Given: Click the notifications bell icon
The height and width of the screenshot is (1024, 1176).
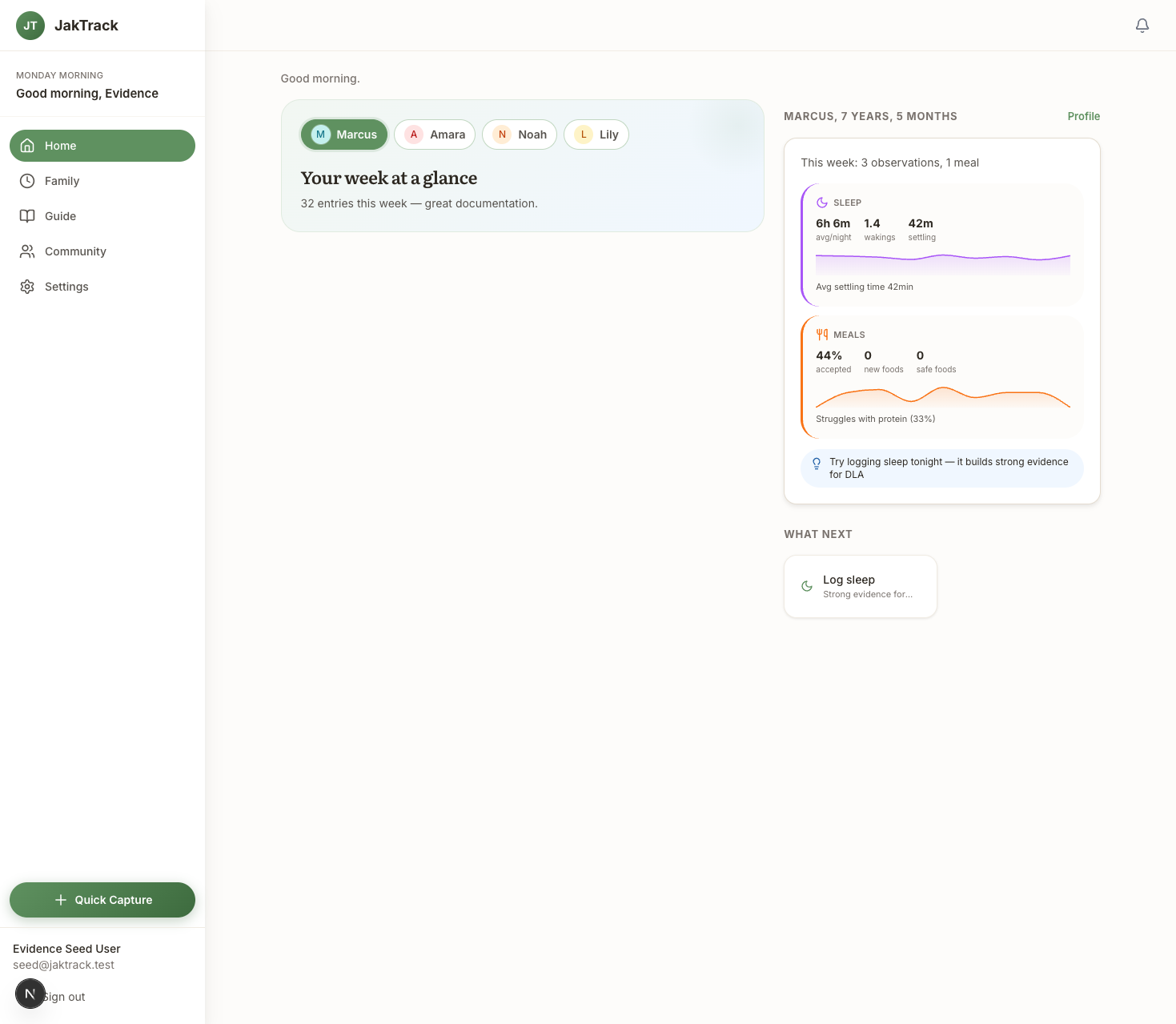Looking at the screenshot, I should pos(1142,26).
